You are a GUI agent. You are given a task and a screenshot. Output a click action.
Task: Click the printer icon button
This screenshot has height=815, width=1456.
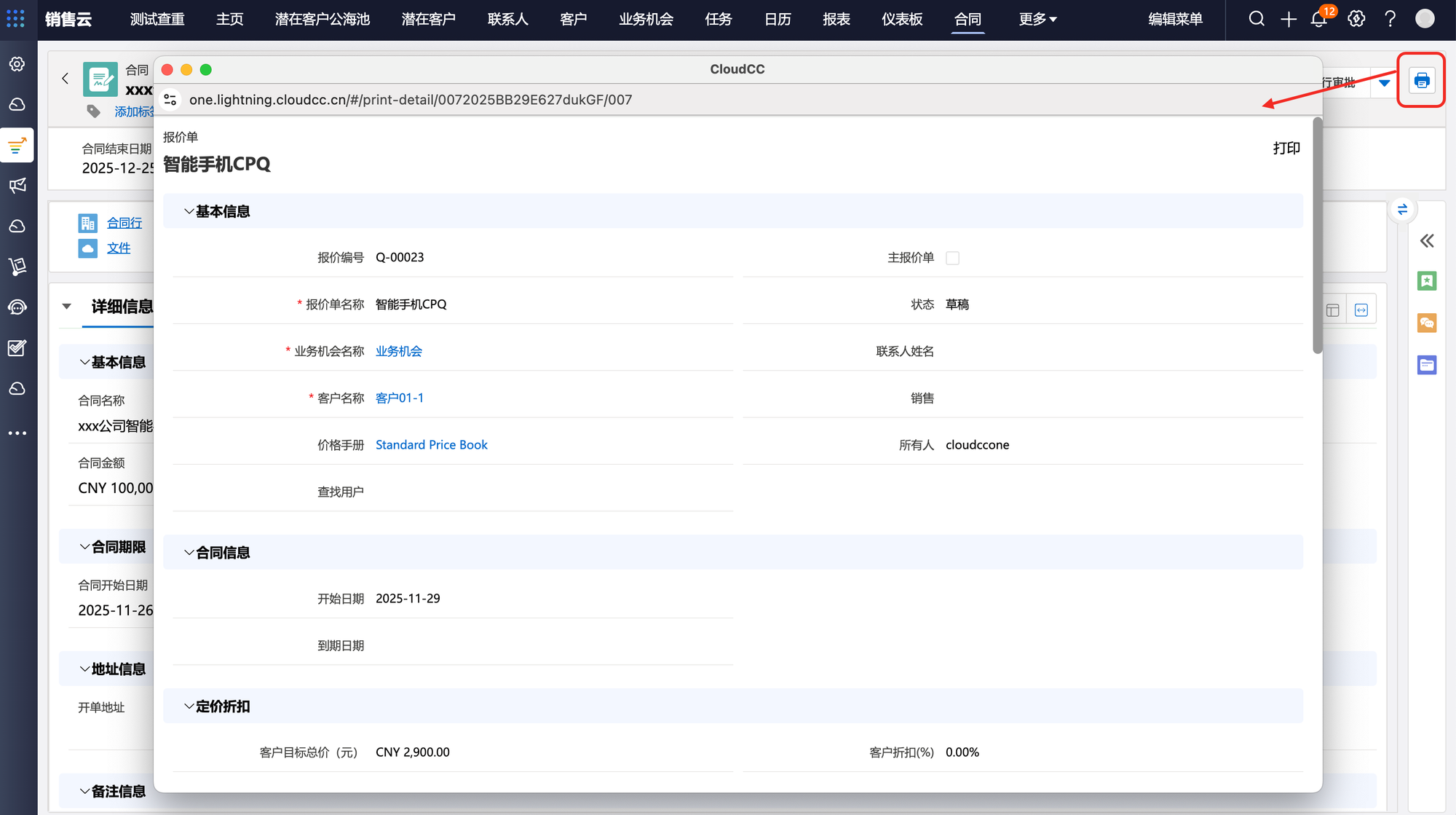click(x=1421, y=80)
